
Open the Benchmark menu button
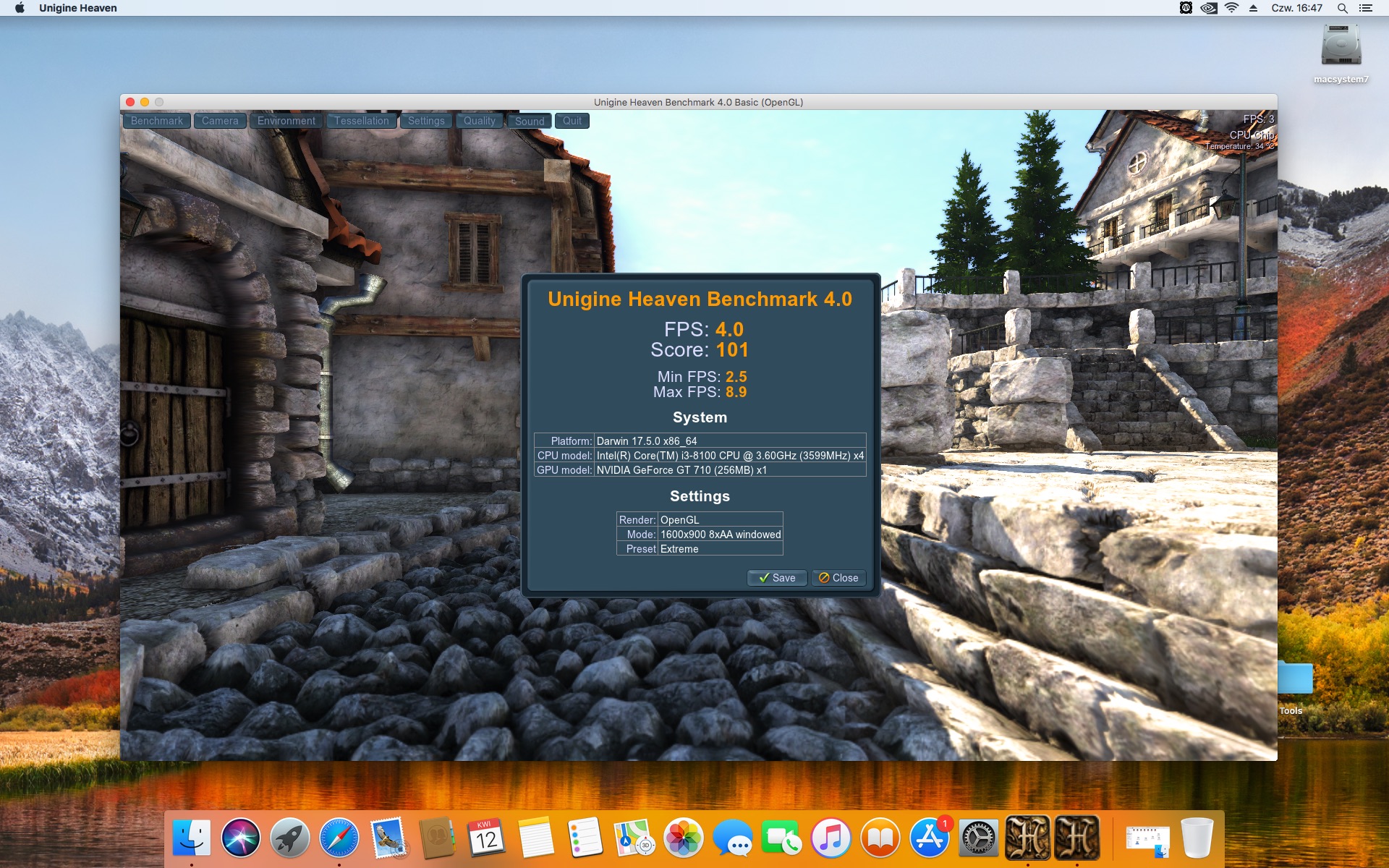click(x=156, y=121)
